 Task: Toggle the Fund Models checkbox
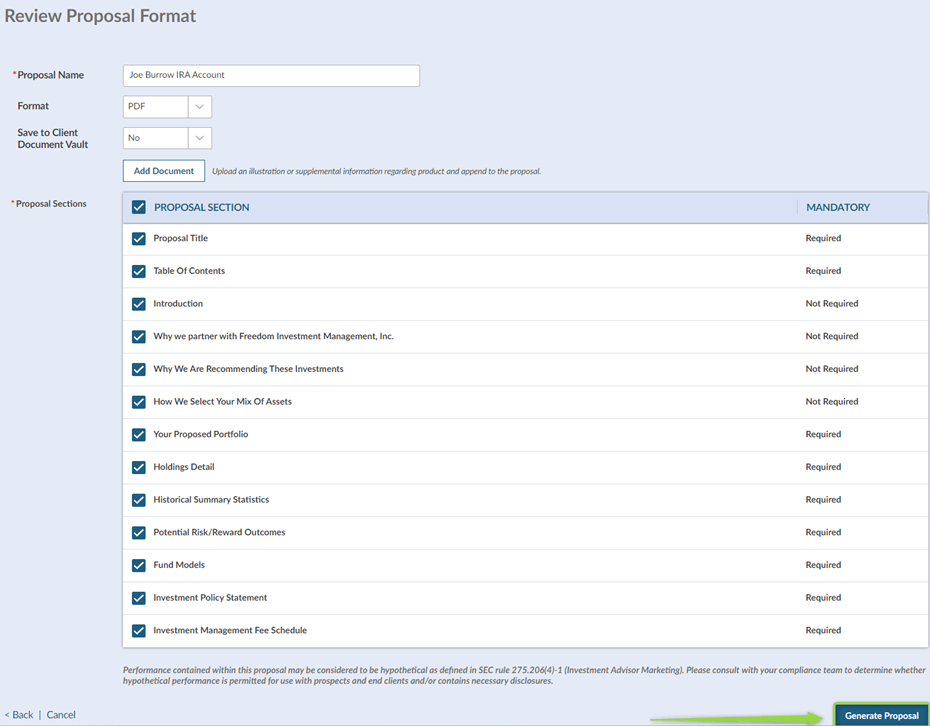[x=138, y=565]
